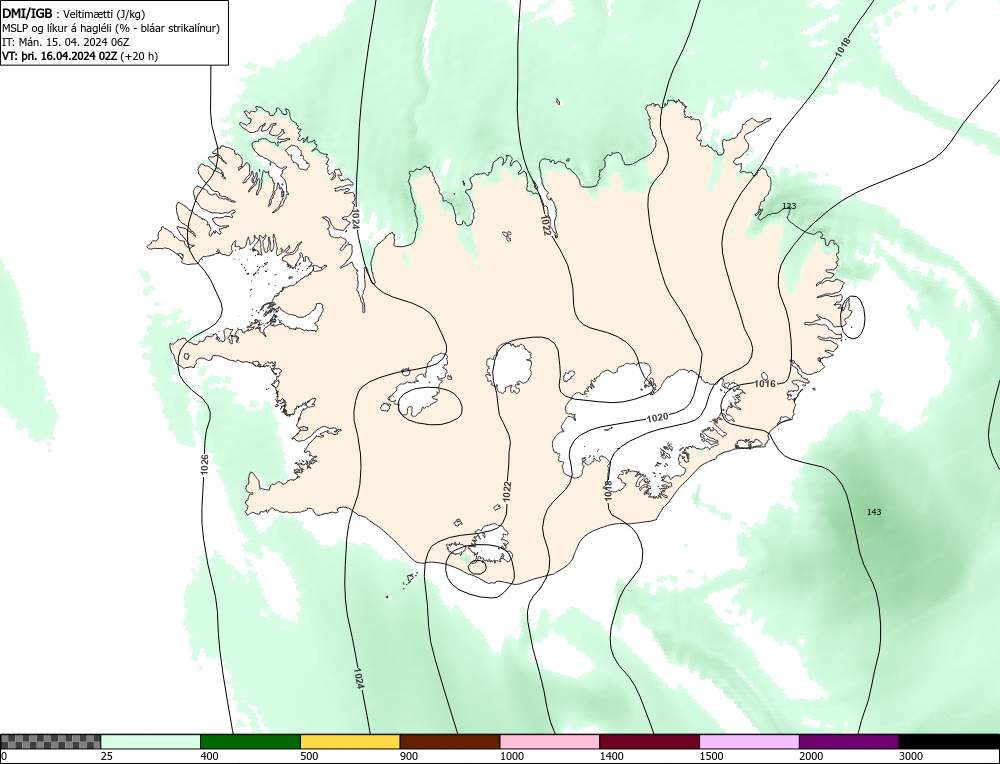
Task: Click the CAPE maximum value 143
Action: coord(874,512)
